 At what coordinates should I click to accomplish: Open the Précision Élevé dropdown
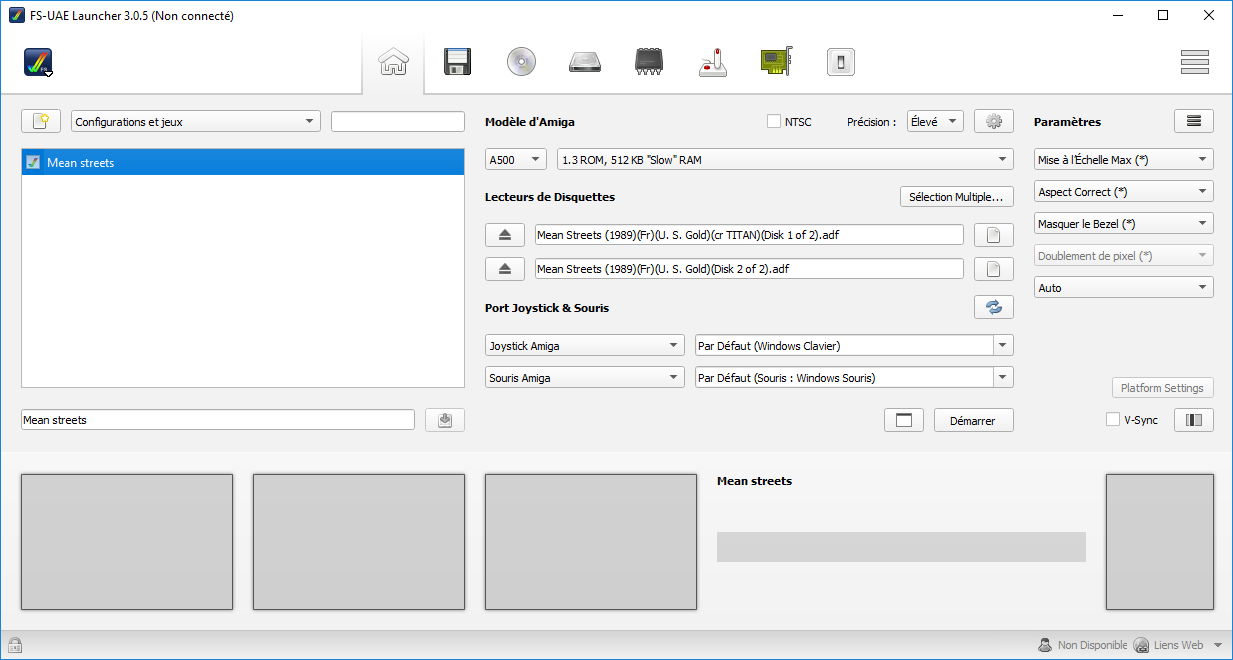pos(935,122)
